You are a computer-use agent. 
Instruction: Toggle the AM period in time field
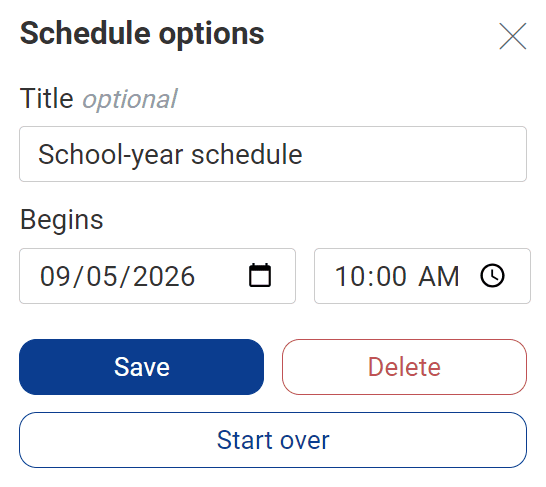pyautogui.click(x=439, y=276)
